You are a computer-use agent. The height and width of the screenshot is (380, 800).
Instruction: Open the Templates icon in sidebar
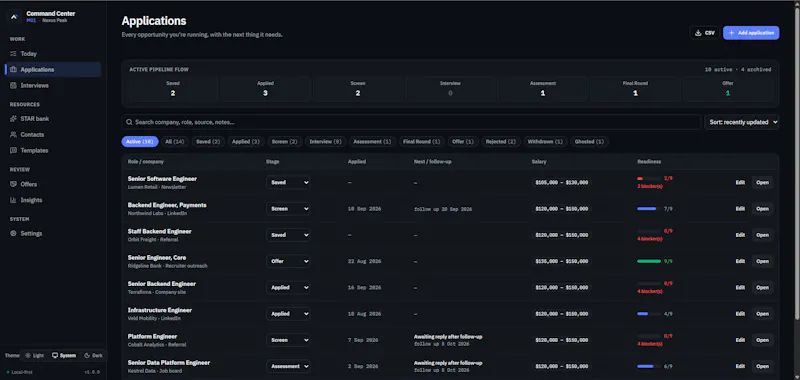coord(14,150)
